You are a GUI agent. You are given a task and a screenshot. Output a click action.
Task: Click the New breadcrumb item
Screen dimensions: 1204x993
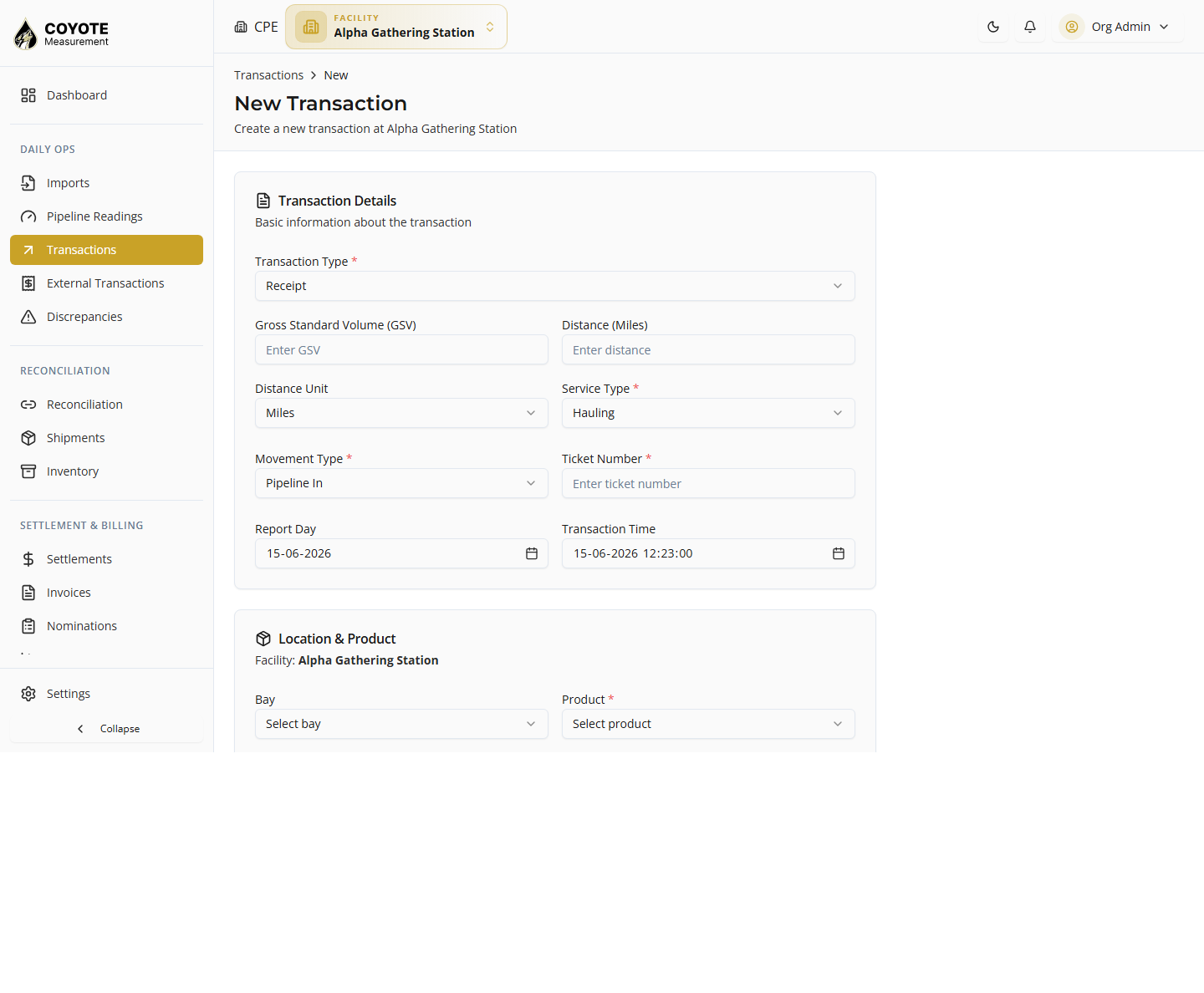(336, 75)
